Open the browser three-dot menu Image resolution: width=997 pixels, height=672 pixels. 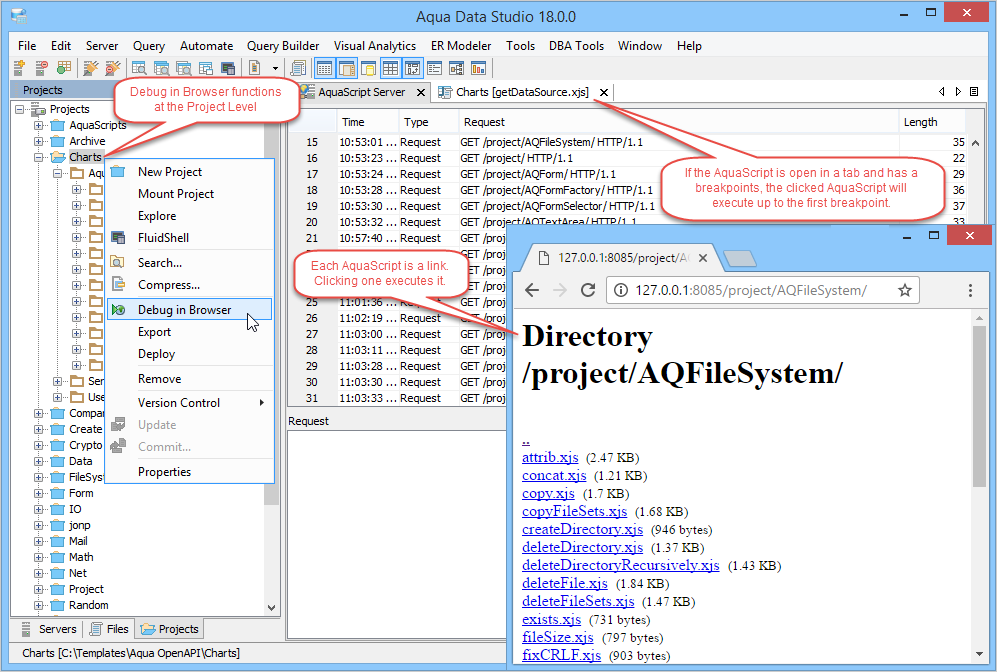(970, 291)
